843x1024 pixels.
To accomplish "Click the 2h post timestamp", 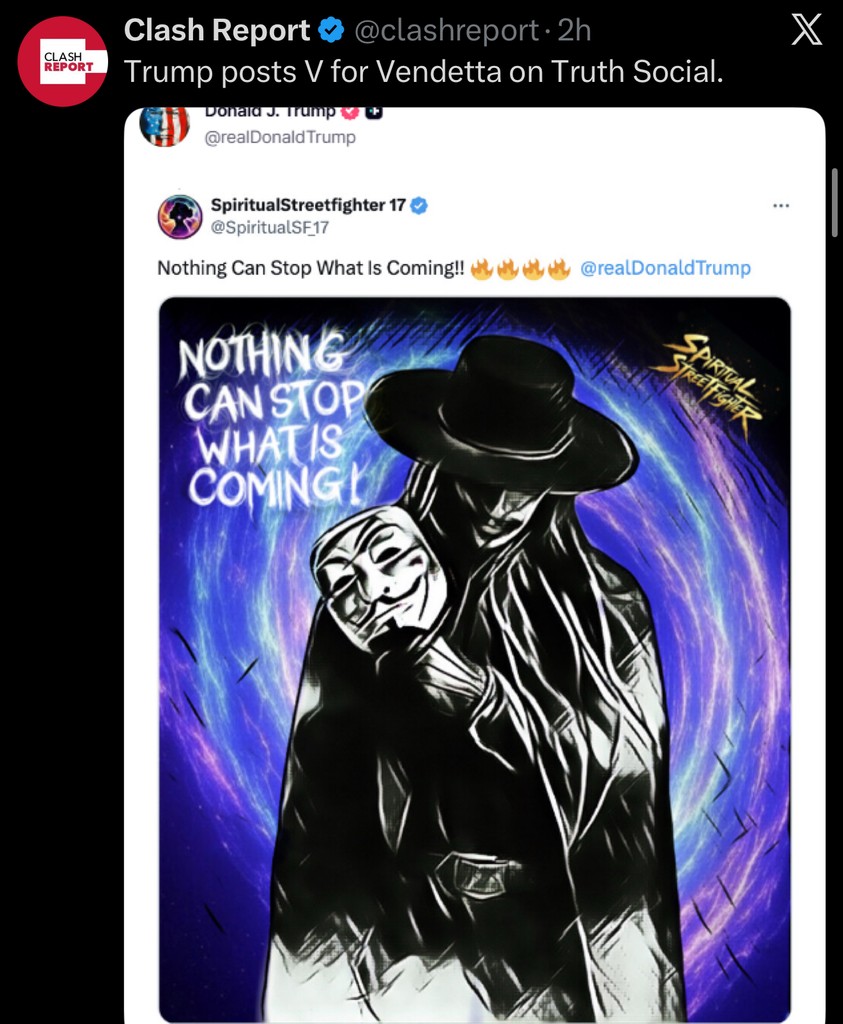I will (575, 32).
